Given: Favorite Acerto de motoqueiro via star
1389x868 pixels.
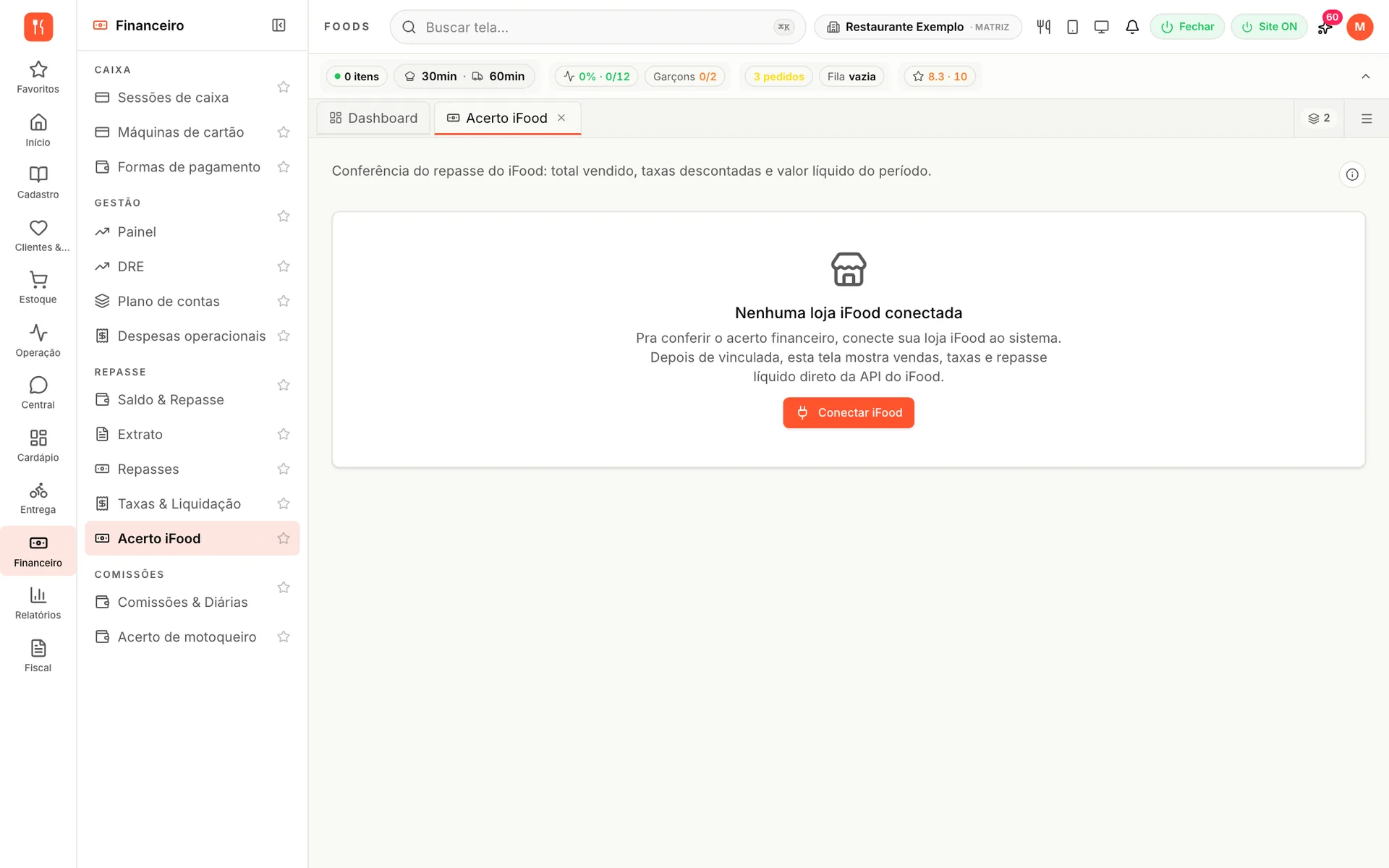Looking at the screenshot, I should 284,637.
